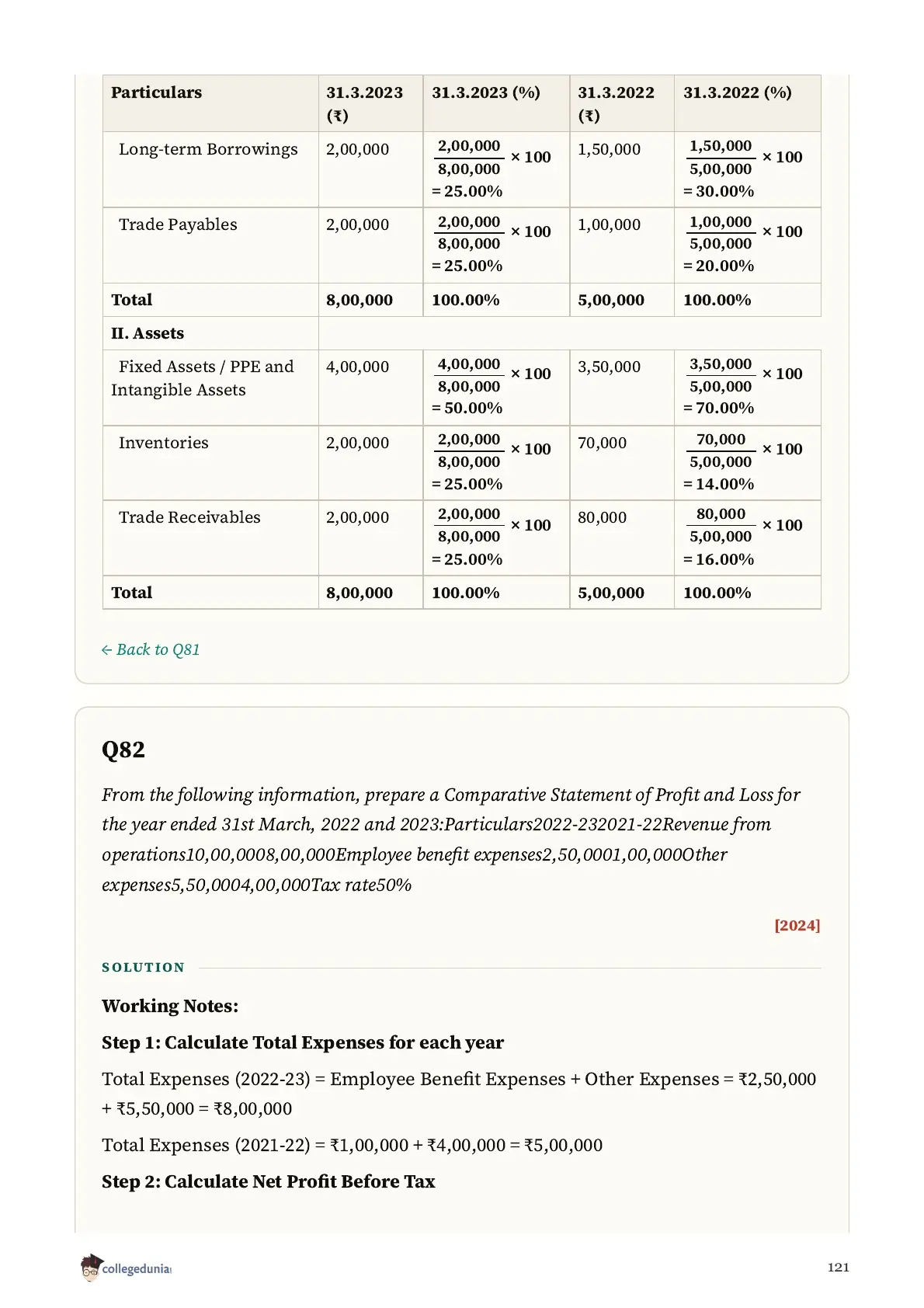Click the 70,000 inventories value for 2022

[x=602, y=443]
